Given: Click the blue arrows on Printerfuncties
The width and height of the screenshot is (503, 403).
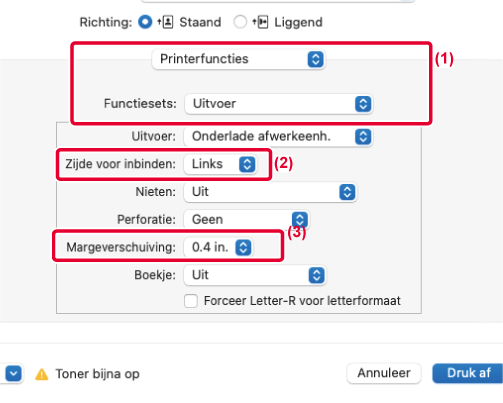Looking at the screenshot, I should click(315, 59).
